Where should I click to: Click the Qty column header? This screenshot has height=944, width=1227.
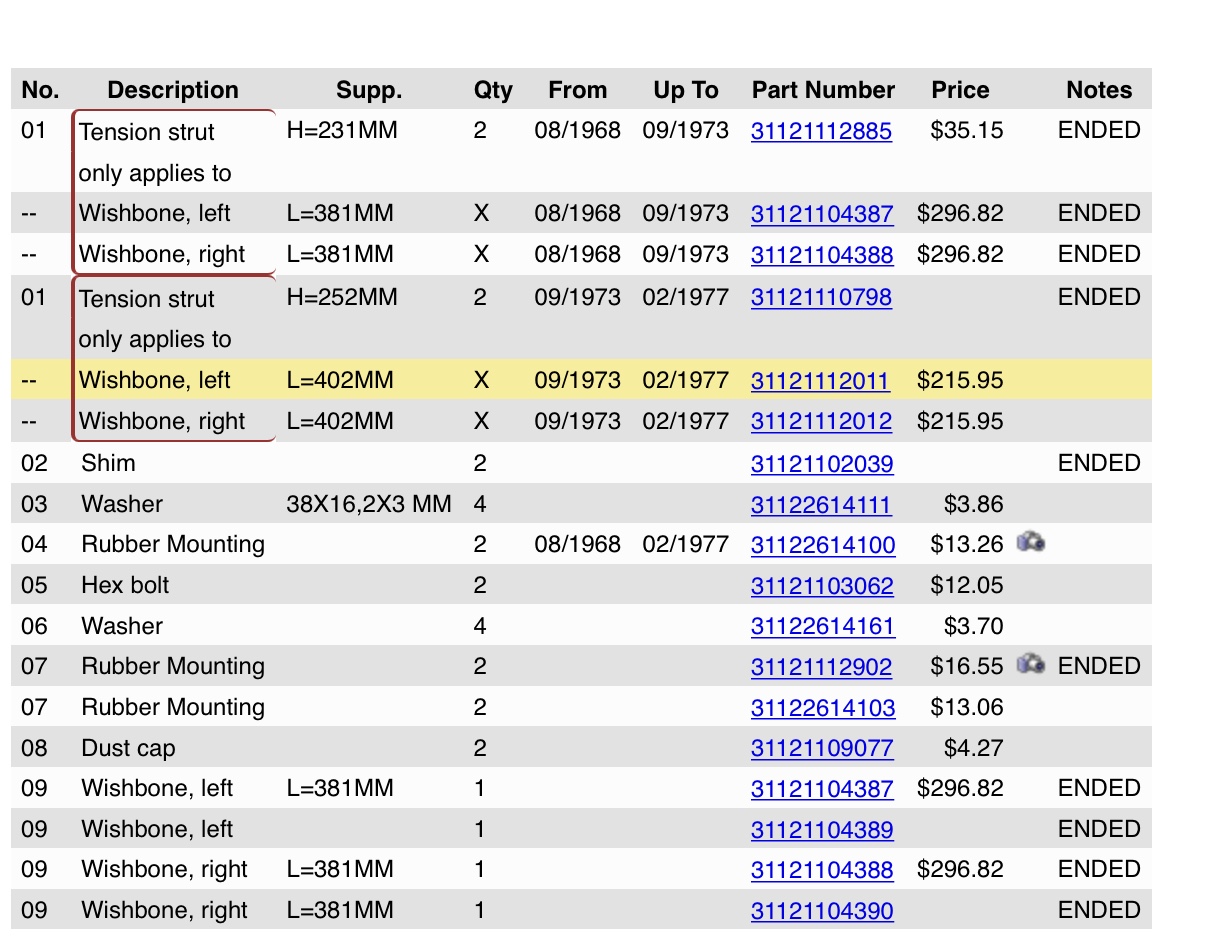pos(493,90)
